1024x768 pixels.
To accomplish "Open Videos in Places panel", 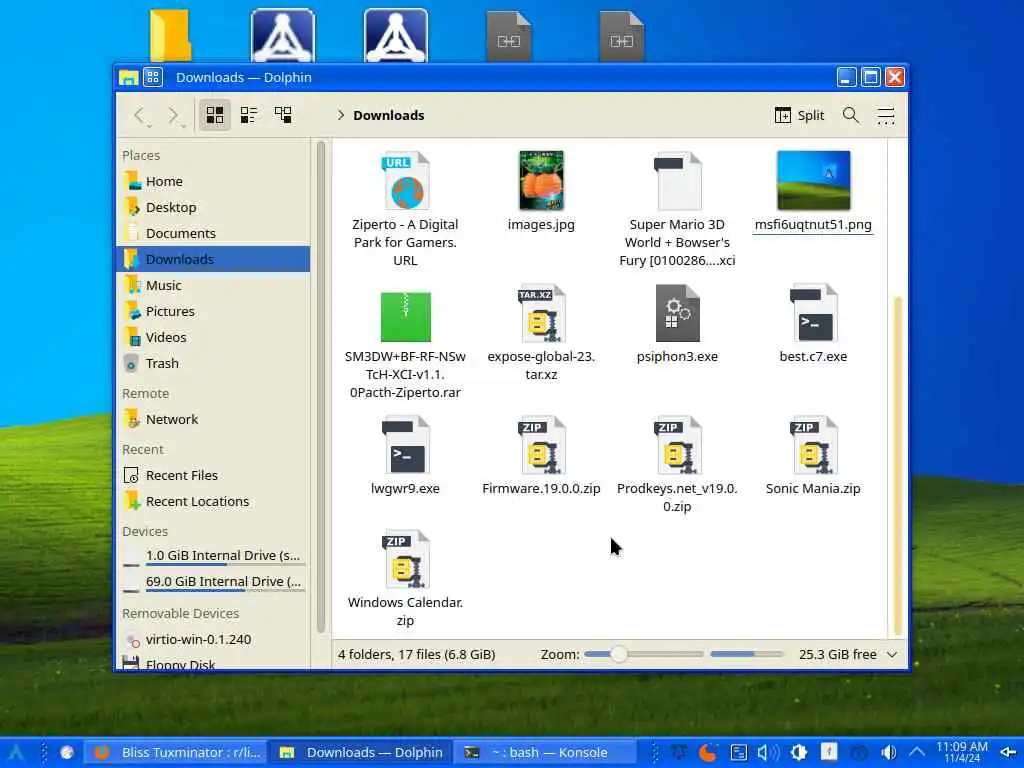I will pyautogui.click(x=214, y=338).
